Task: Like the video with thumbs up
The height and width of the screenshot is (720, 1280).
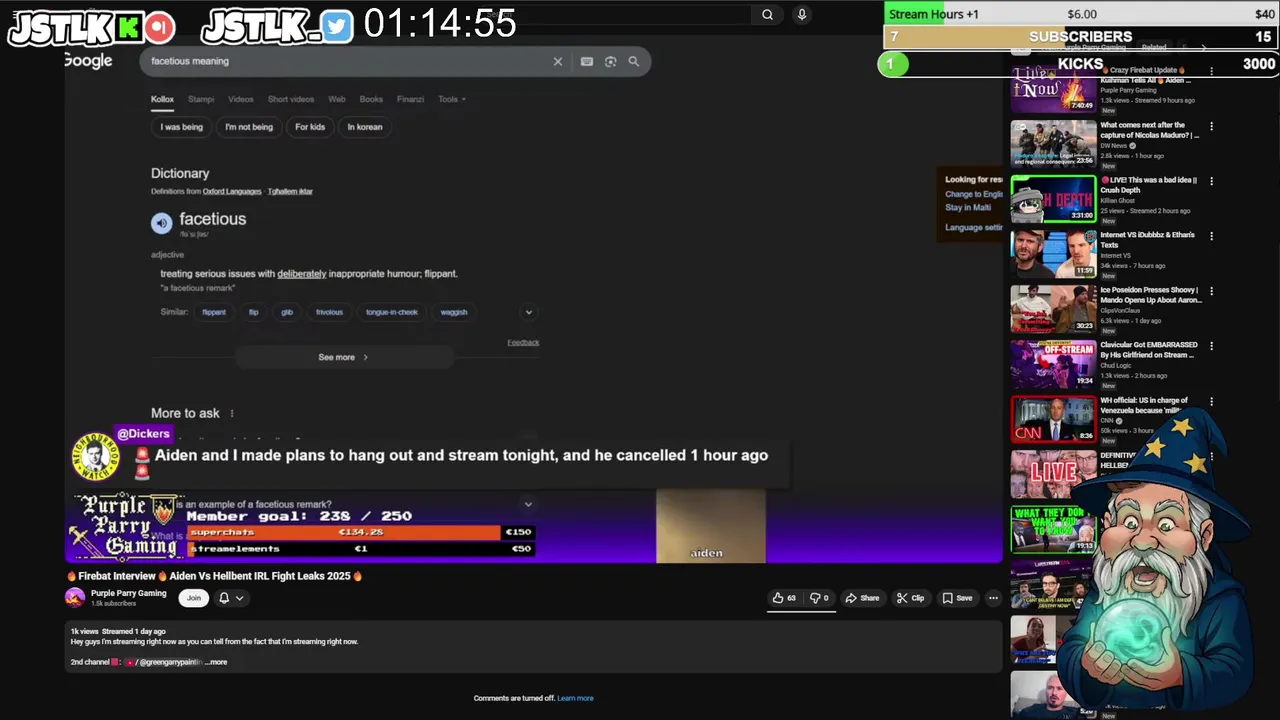Action: coord(785,598)
